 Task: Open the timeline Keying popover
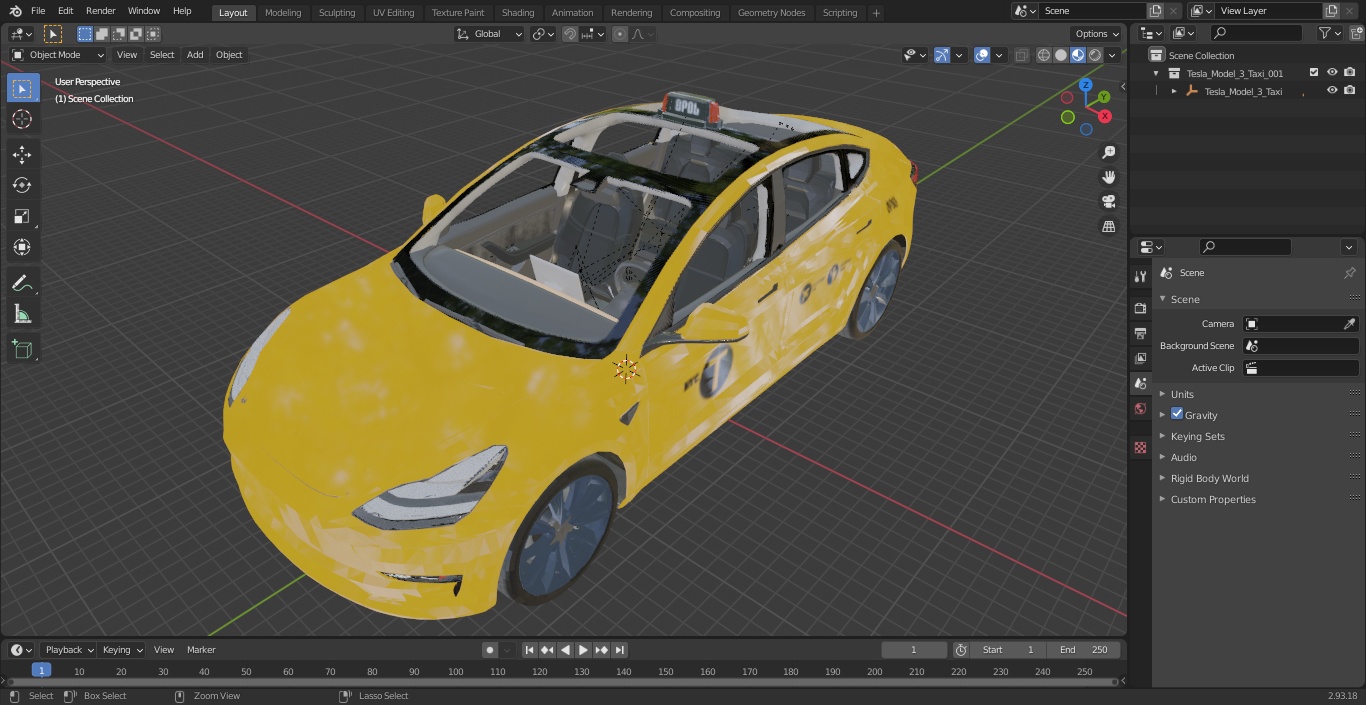tap(122, 650)
